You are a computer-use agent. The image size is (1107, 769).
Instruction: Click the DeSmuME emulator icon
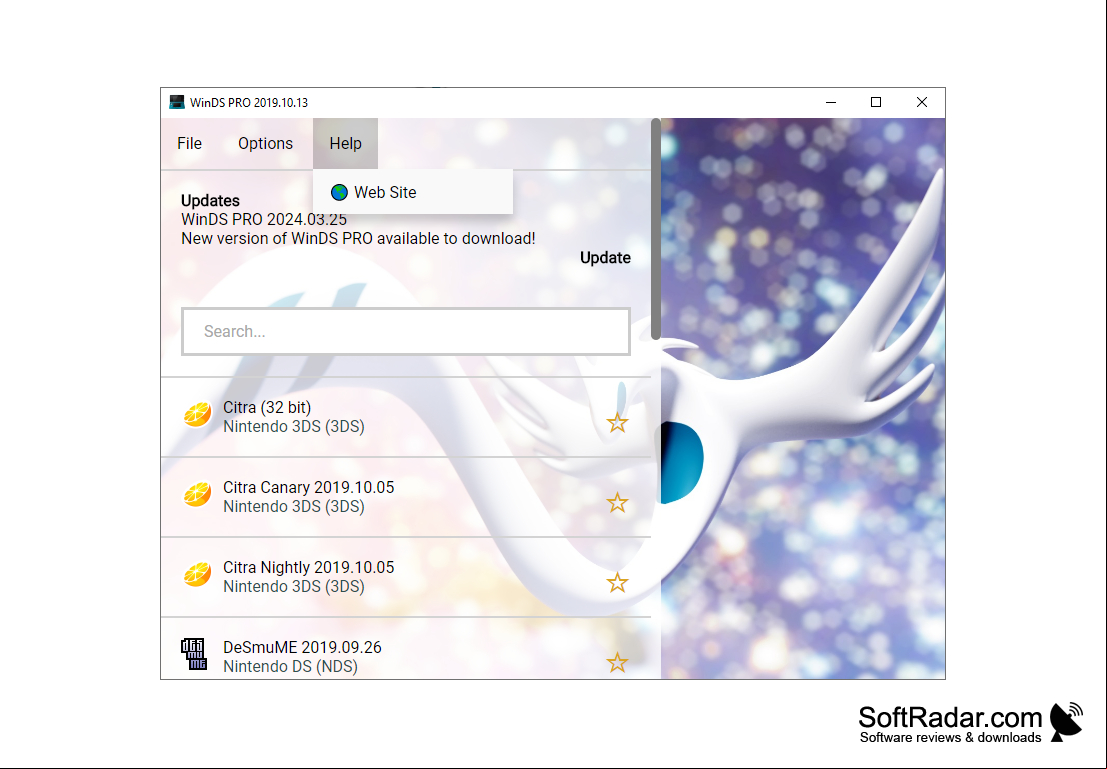pyautogui.click(x=193, y=654)
